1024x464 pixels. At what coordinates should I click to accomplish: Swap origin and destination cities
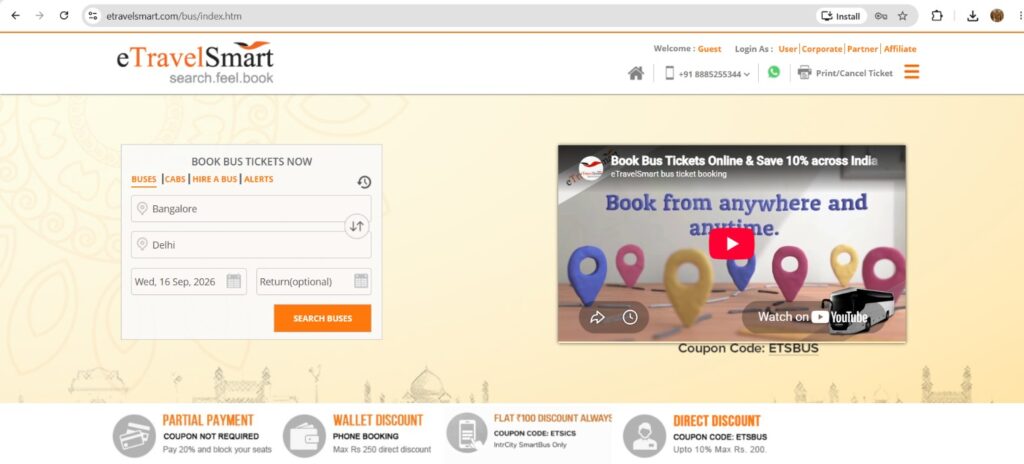click(357, 226)
